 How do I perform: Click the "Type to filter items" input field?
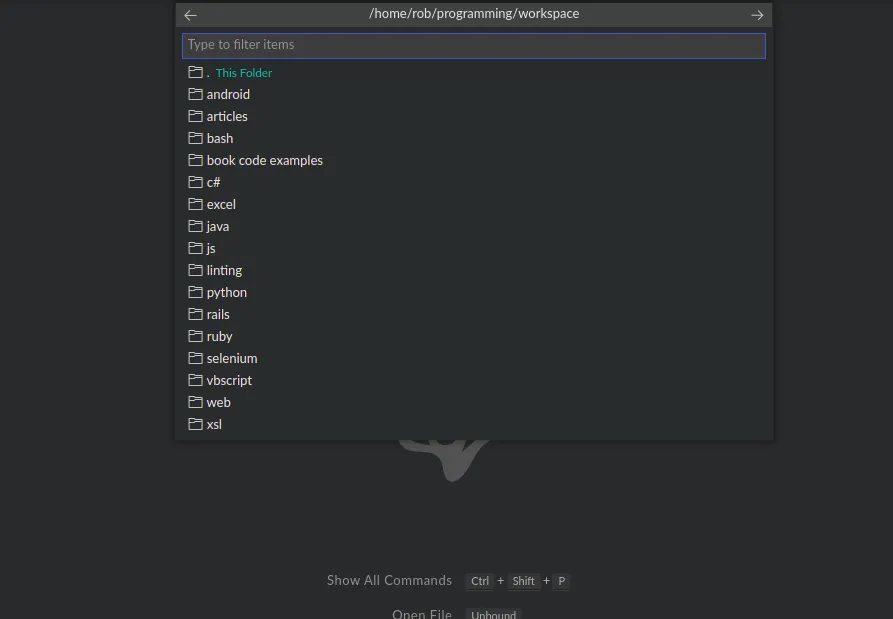(473, 45)
